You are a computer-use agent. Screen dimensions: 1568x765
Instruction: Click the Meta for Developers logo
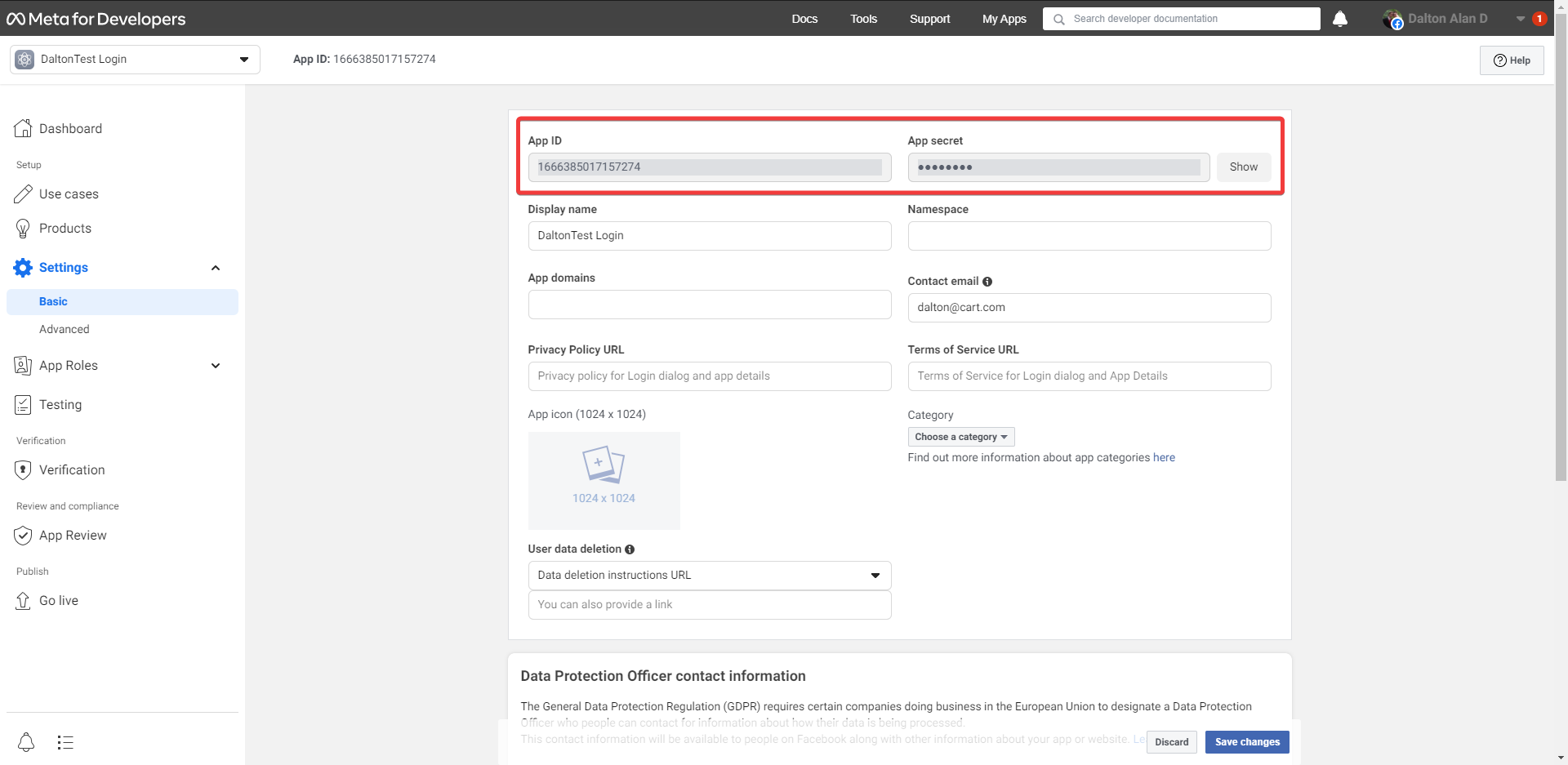coord(96,19)
